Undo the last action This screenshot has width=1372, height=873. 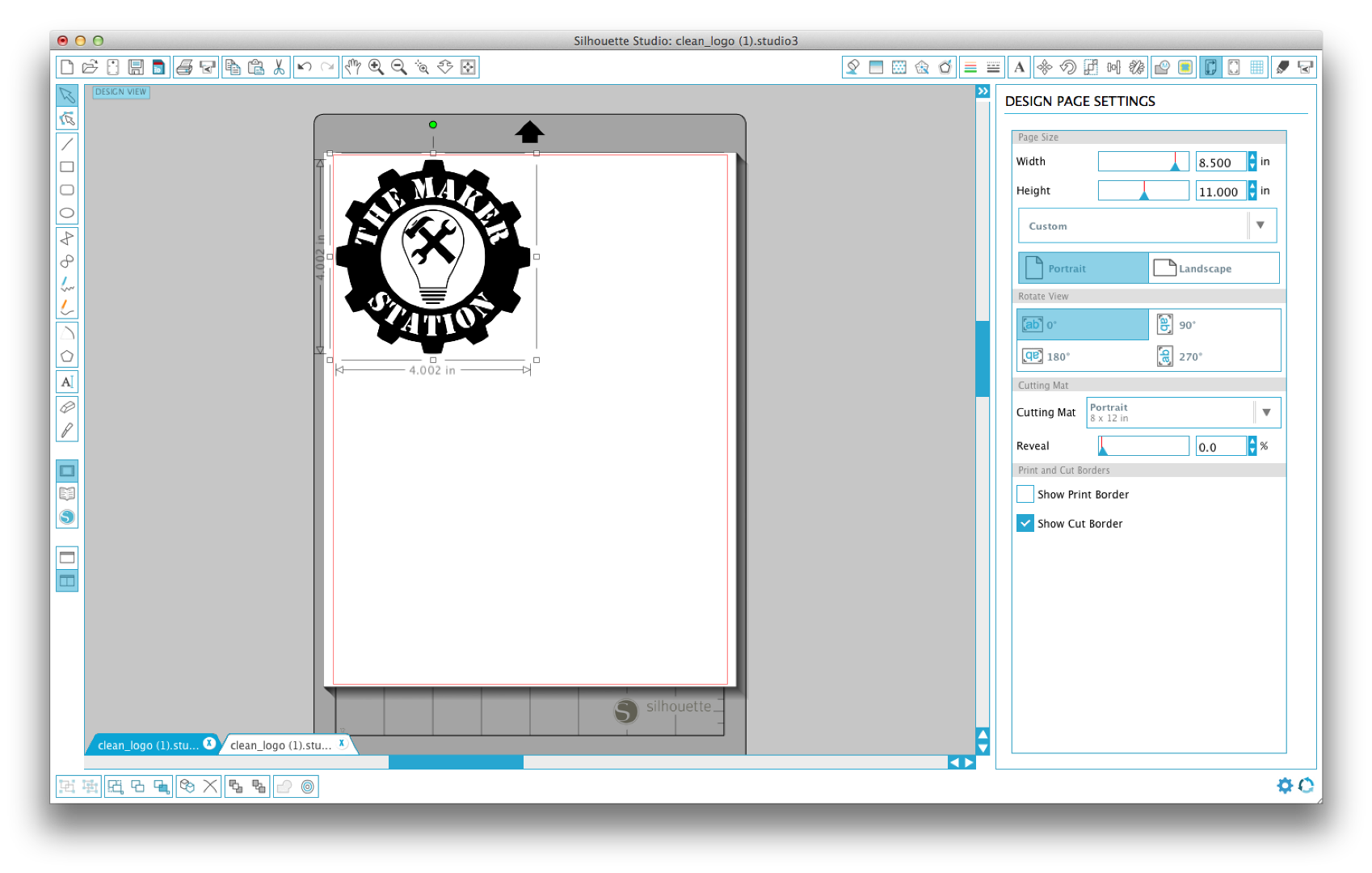305,67
